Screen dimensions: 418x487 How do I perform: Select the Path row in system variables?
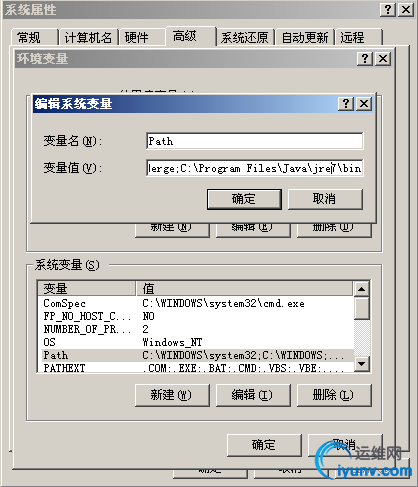pos(196,355)
